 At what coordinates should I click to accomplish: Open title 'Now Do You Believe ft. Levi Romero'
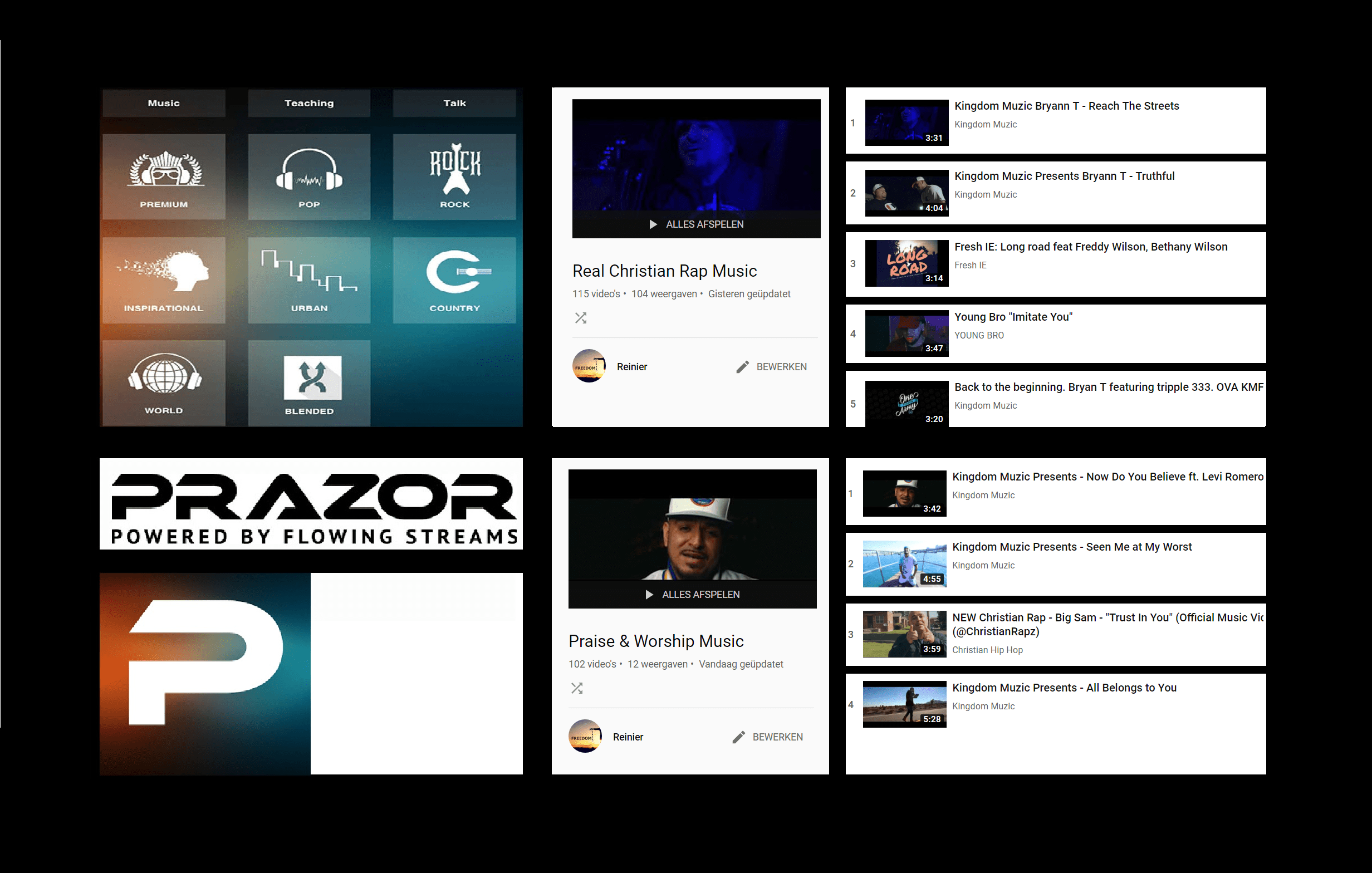tap(1108, 477)
